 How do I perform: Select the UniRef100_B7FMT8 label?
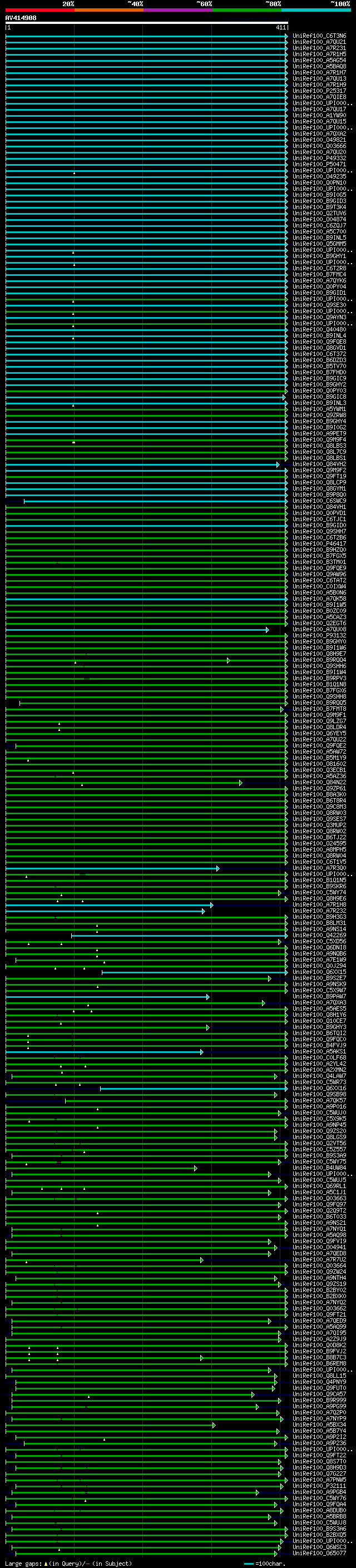click(319, 709)
